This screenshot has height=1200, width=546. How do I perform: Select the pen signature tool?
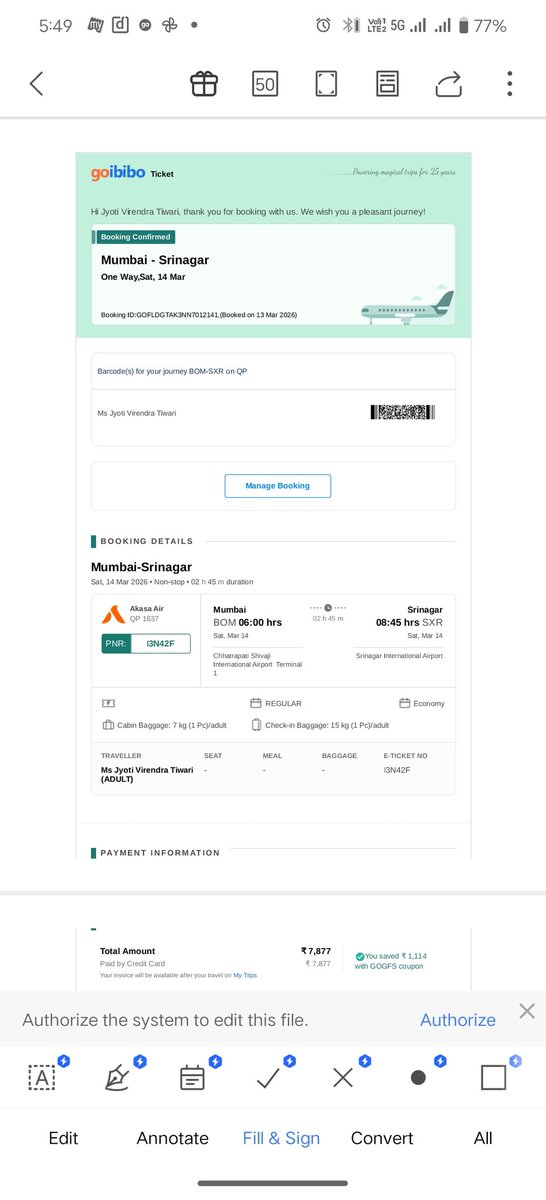(x=117, y=1077)
